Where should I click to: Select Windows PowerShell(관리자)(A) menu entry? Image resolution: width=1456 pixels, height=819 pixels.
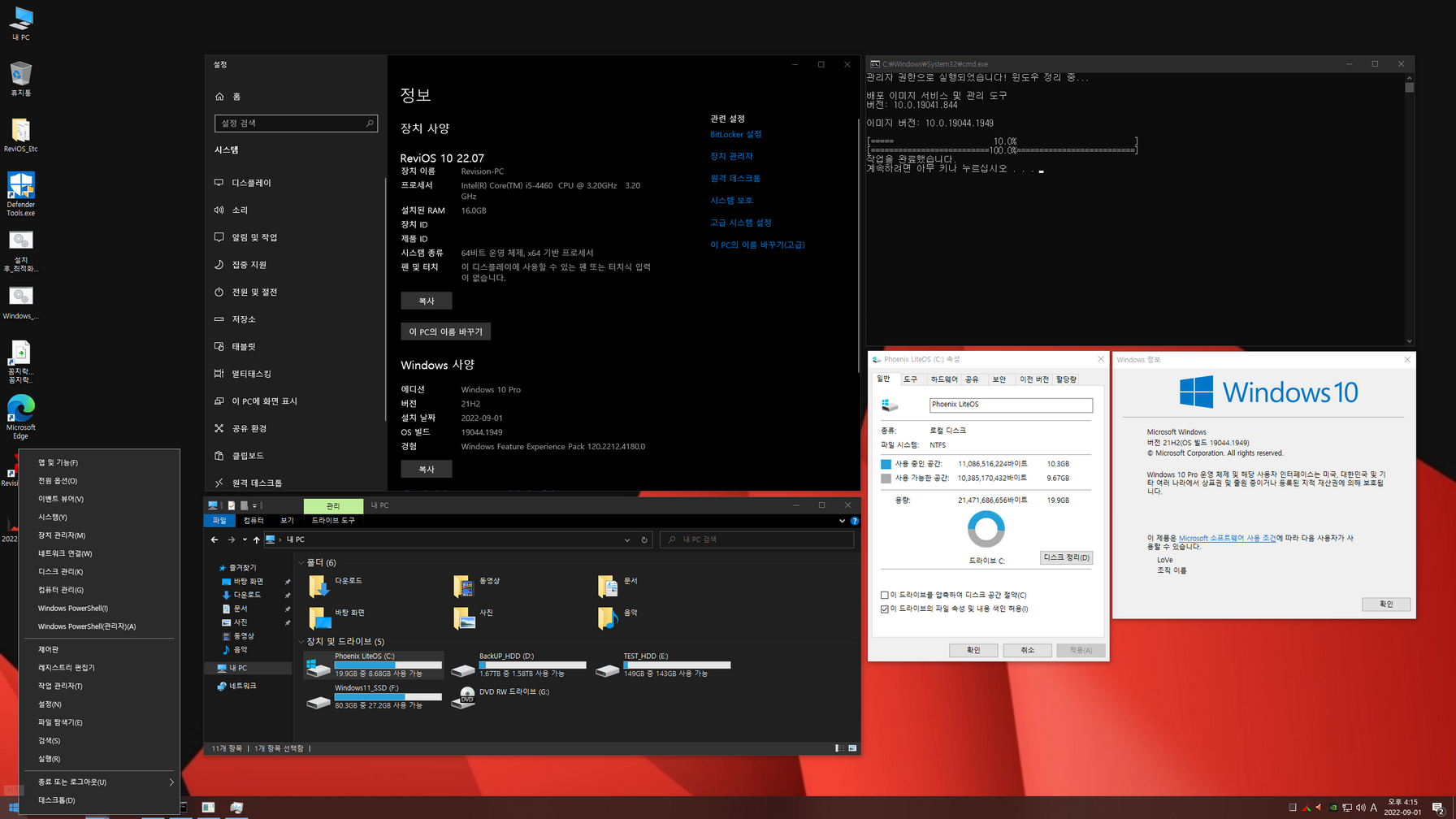(x=99, y=626)
